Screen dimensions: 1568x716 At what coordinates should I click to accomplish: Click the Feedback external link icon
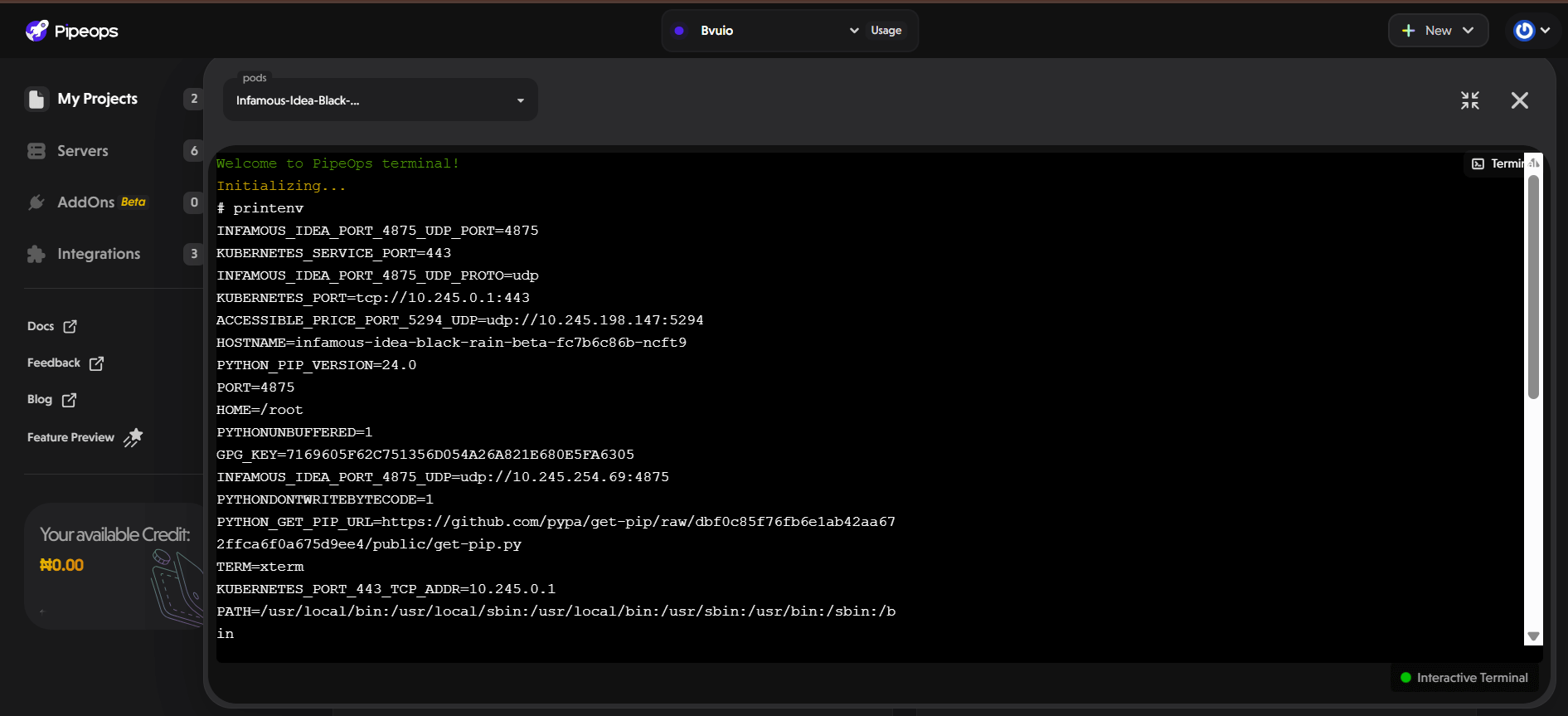point(97,363)
